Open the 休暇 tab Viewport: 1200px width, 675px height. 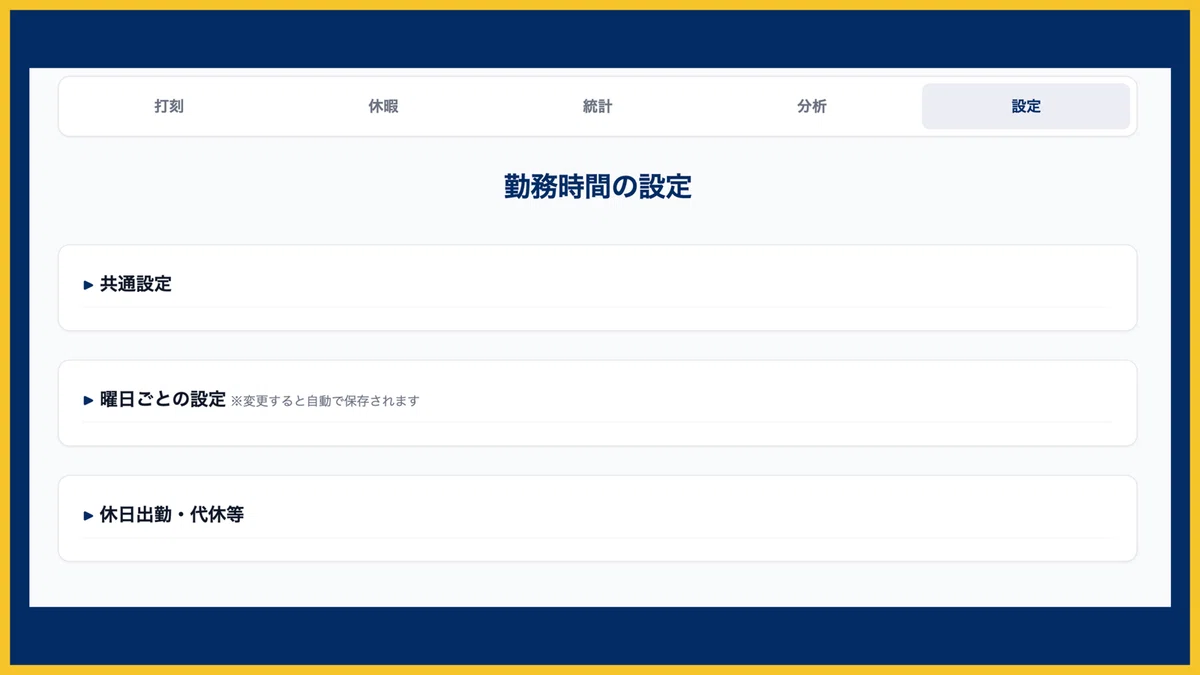click(x=383, y=106)
